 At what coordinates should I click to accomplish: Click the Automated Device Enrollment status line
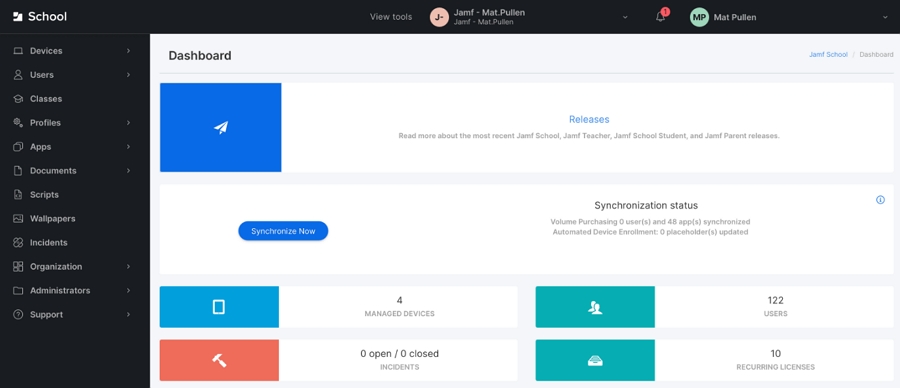650,232
